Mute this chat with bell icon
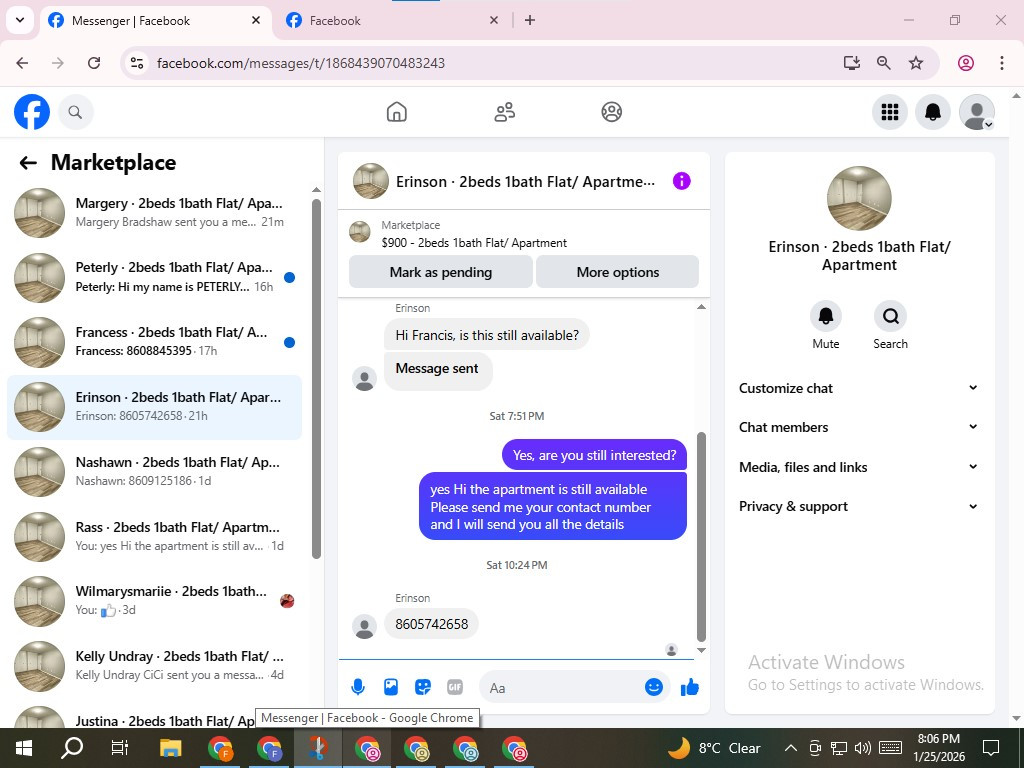1024x768 pixels. pos(825,317)
